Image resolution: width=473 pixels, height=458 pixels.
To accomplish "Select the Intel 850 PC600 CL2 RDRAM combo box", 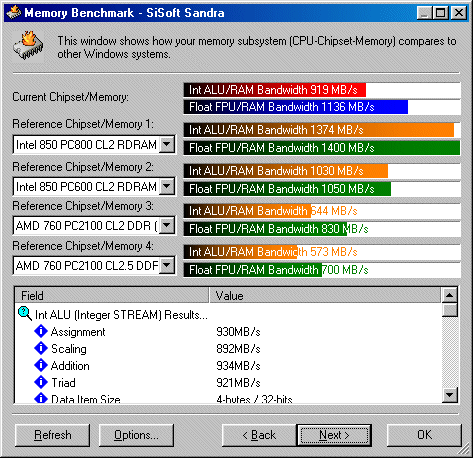I will click(94, 186).
